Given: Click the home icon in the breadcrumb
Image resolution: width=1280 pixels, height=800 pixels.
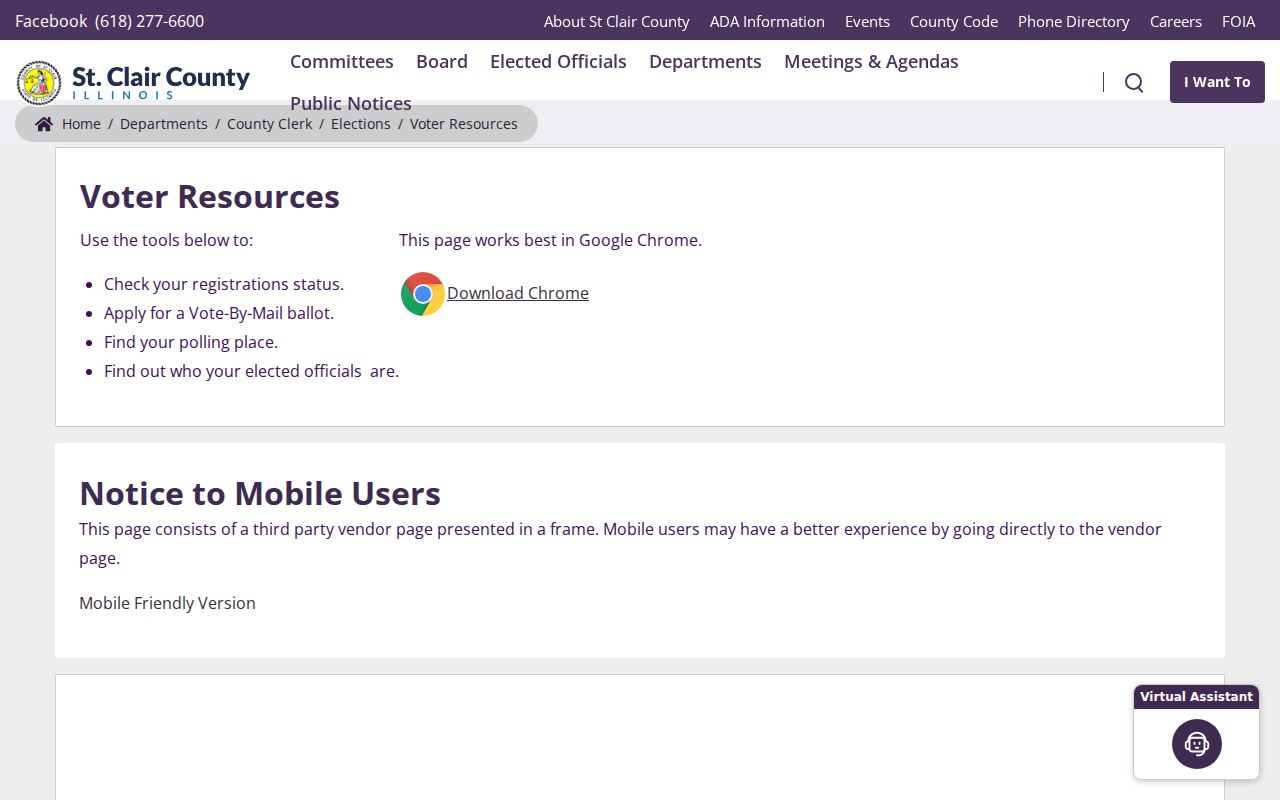Looking at the screenshot, I should [x=44, y=124].
